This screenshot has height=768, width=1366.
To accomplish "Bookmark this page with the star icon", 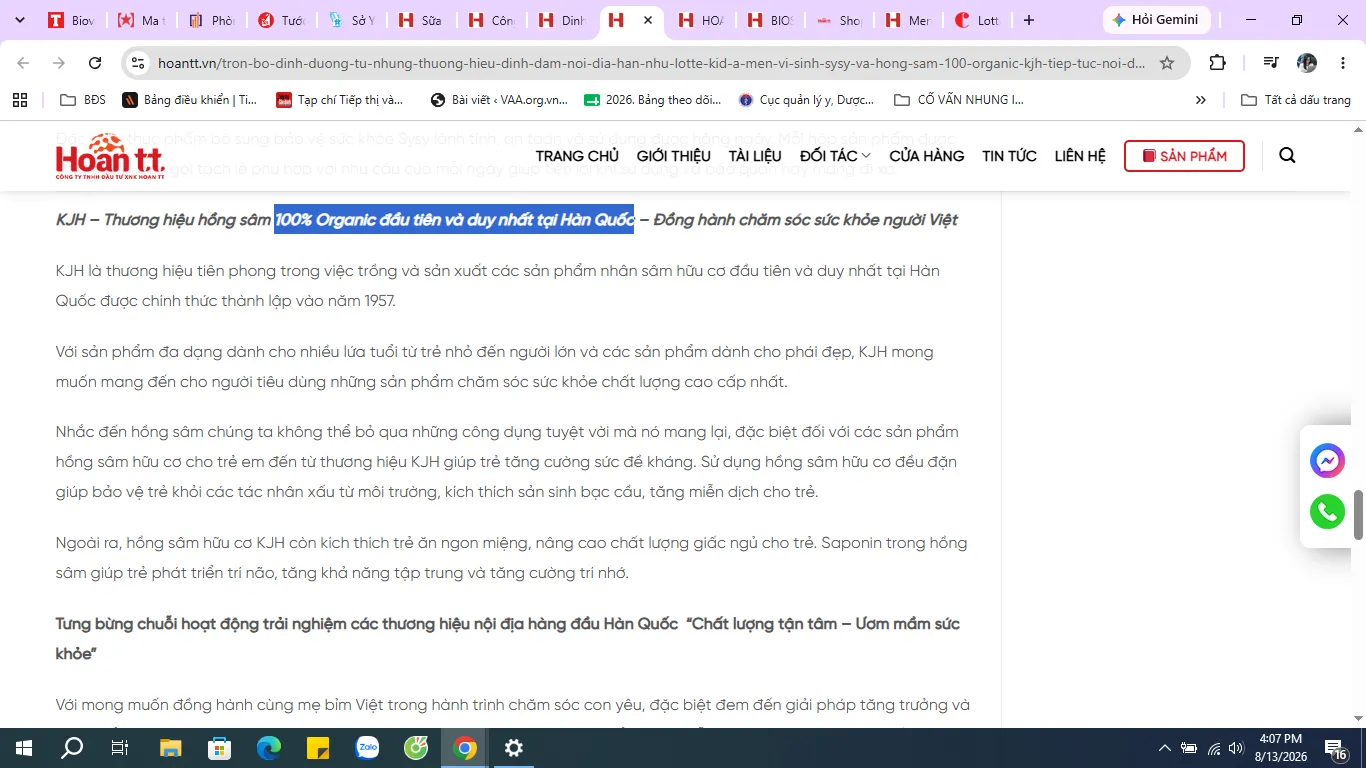I will pyautogui.click(x=1167, y=63).
